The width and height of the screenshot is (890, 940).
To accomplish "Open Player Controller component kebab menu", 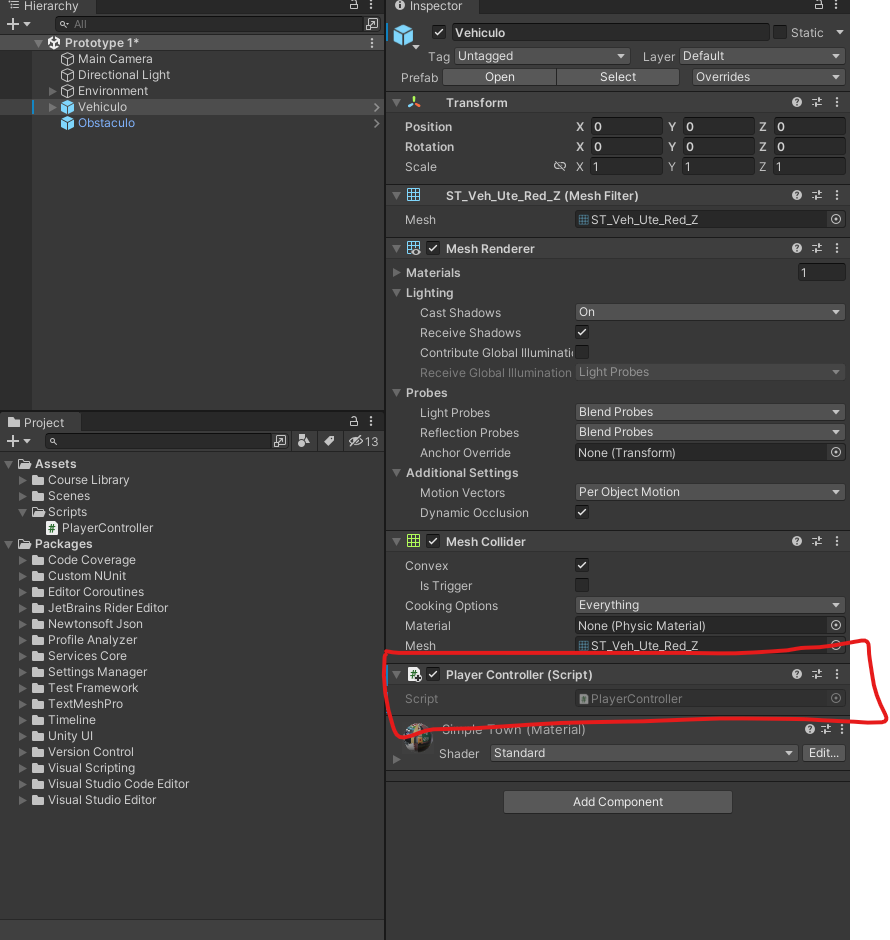I will [x=837, y=675].
